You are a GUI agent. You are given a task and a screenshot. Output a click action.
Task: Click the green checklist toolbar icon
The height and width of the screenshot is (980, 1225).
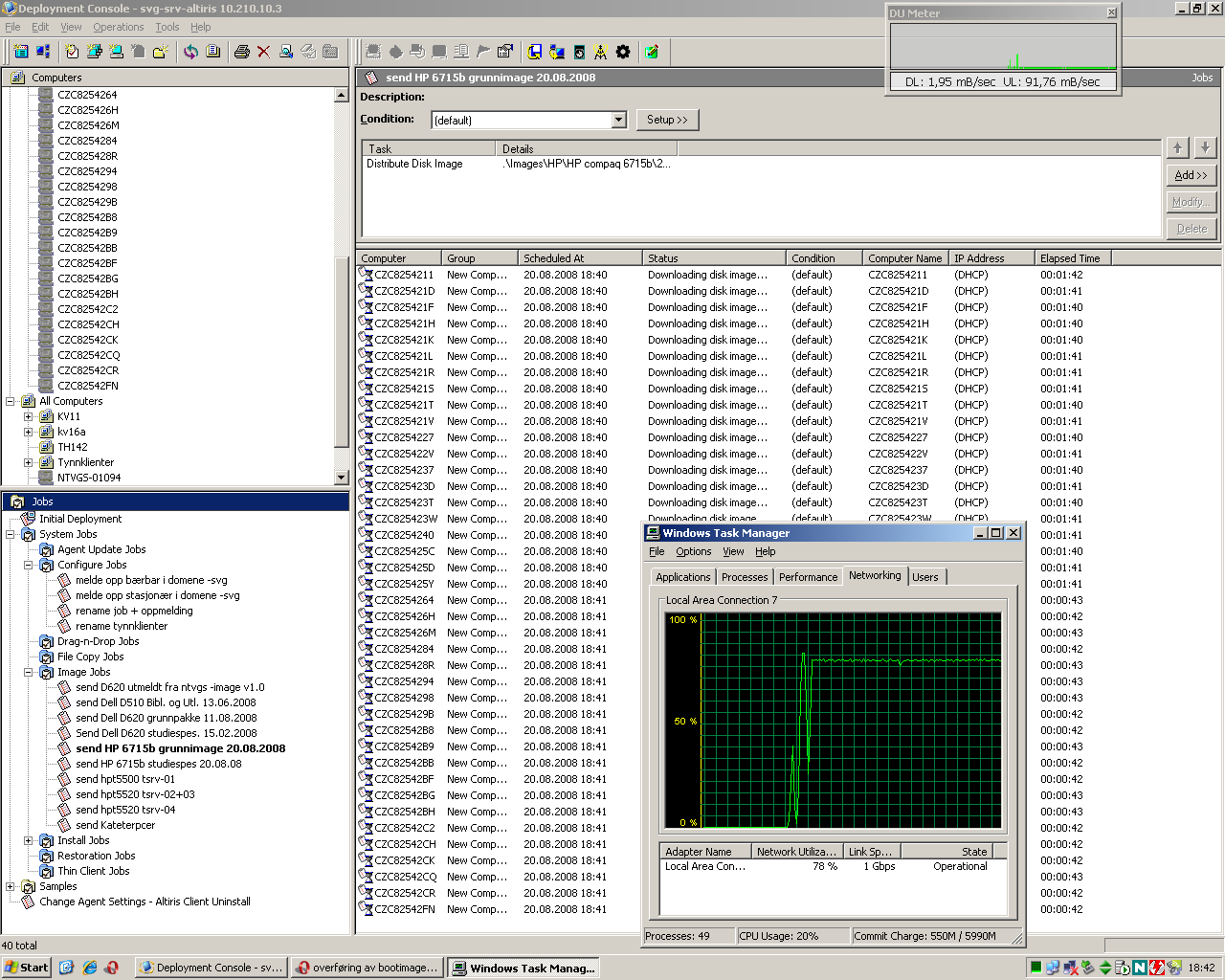652,52
